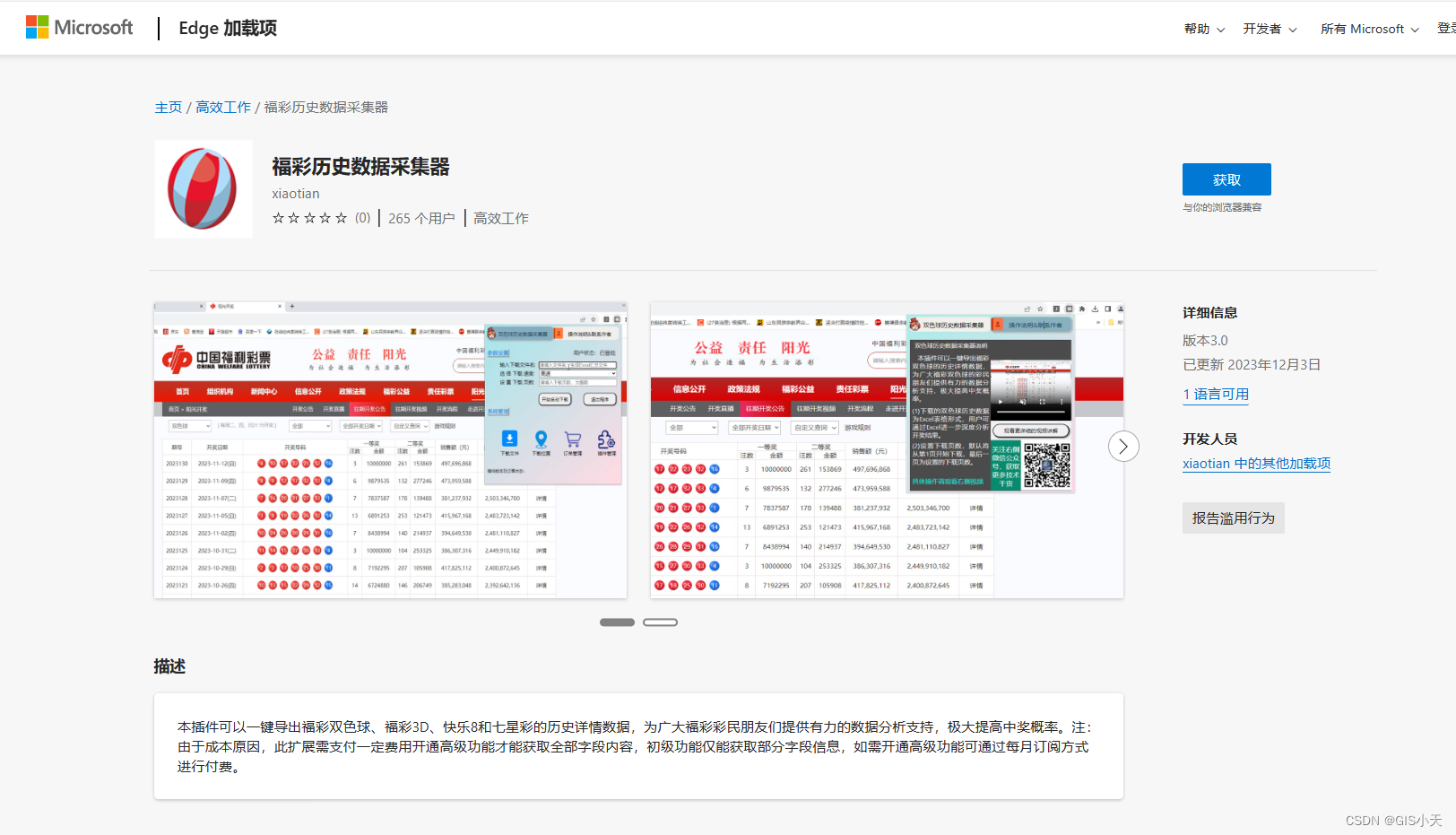Click the (0) rating count

363,218
